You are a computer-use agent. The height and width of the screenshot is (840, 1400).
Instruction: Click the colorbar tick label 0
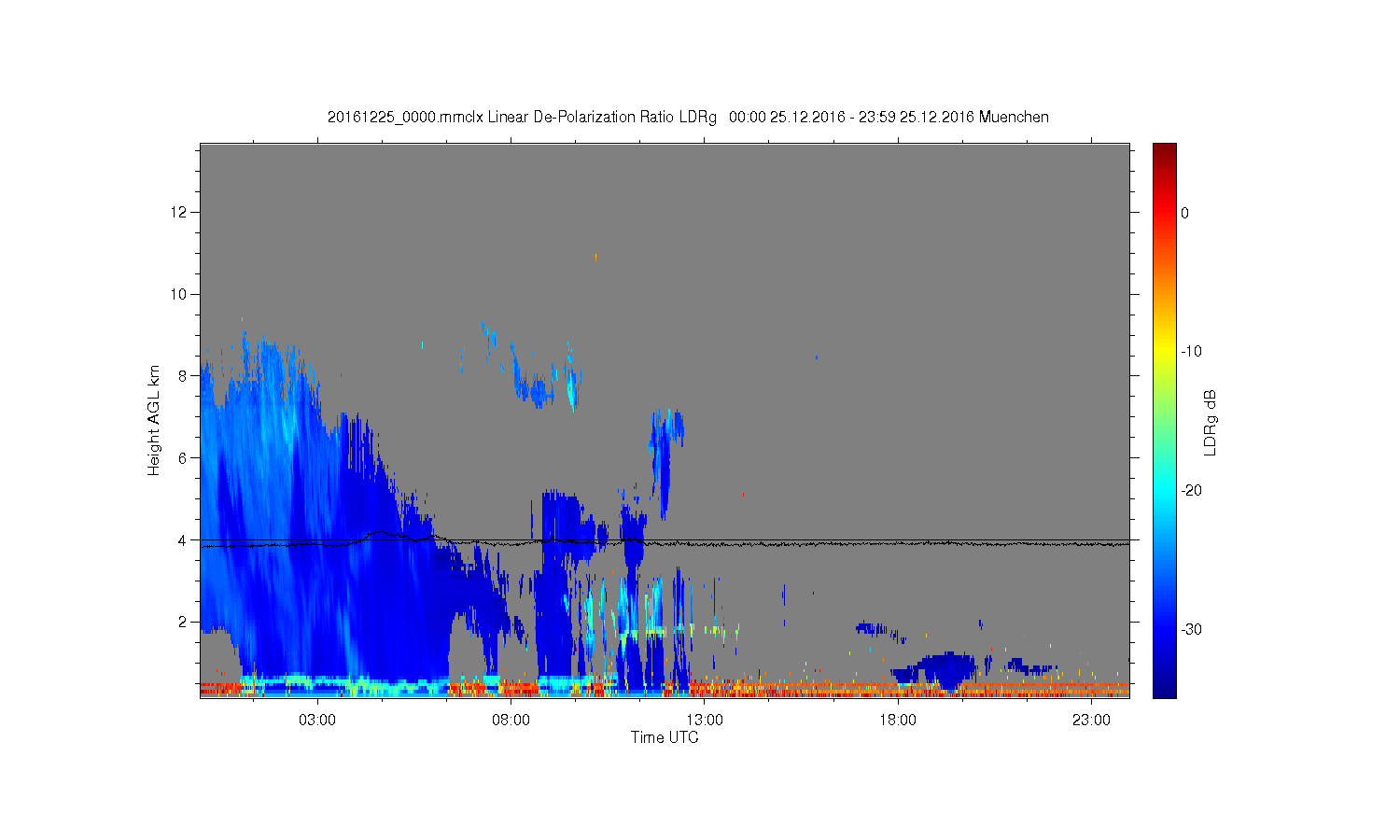click(1185, 213)
